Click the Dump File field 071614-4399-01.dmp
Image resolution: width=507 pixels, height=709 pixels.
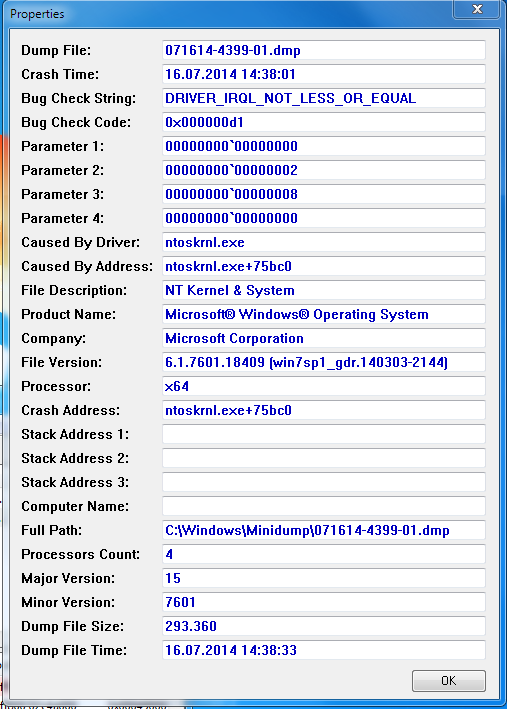point(324,50)
